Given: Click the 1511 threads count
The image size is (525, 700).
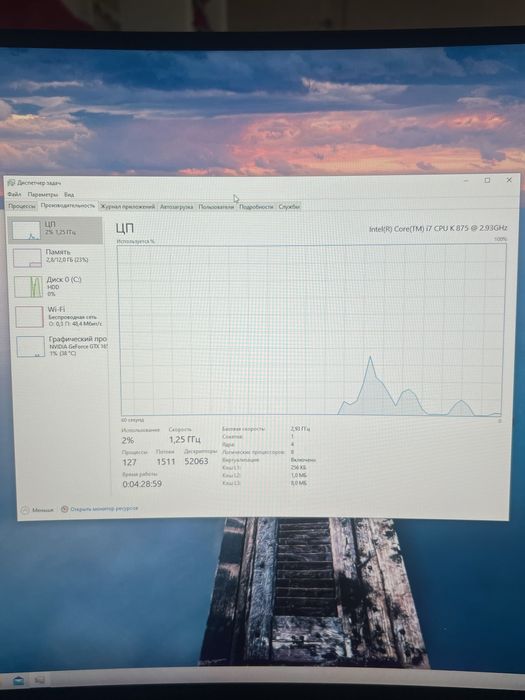Looking at the screenshot, I should 166,462.
